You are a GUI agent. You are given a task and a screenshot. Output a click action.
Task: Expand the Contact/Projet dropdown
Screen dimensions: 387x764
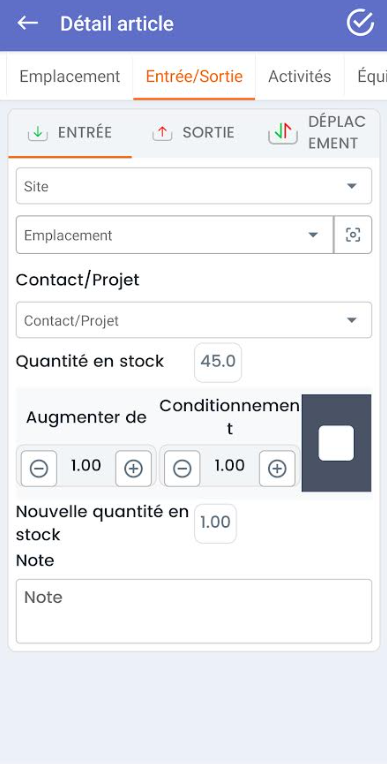[194, 320]
